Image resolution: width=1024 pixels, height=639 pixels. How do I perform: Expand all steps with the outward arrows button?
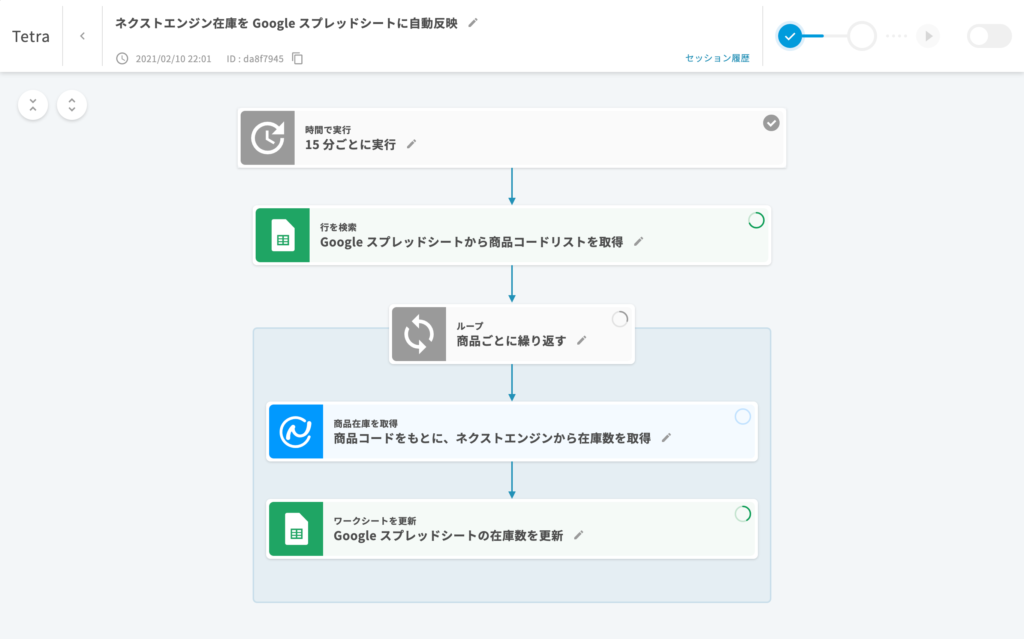(x=72, y=105)
